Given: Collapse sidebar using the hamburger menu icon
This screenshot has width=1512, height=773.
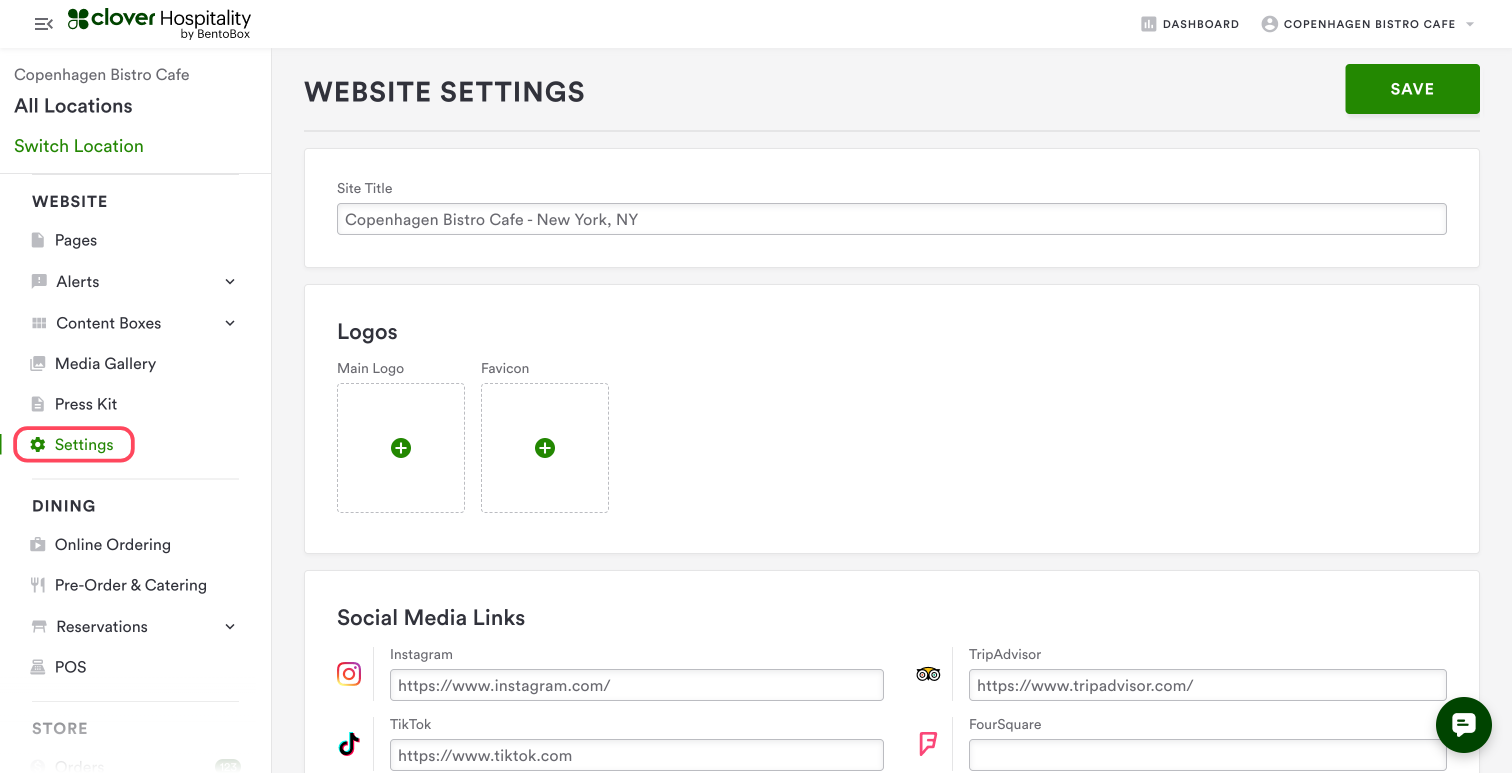Looking at the screenshot, I should tap(43, 24).
